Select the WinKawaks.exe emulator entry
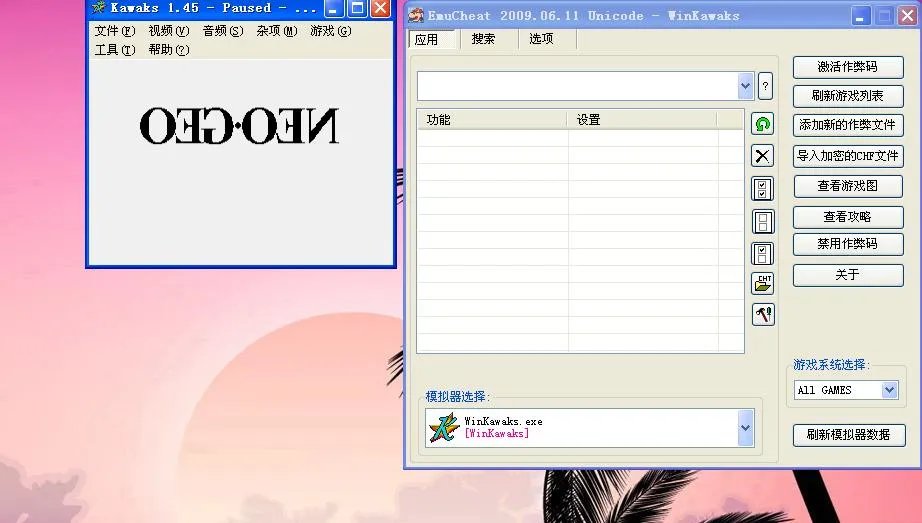The image size is (922, 523). click(582, 428)
